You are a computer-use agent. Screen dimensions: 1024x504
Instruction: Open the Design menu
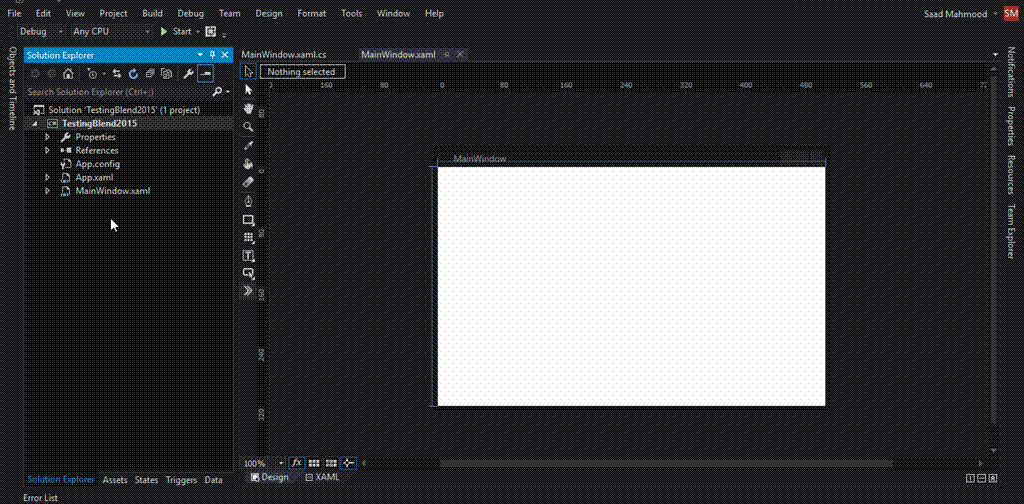click(269, 13)
